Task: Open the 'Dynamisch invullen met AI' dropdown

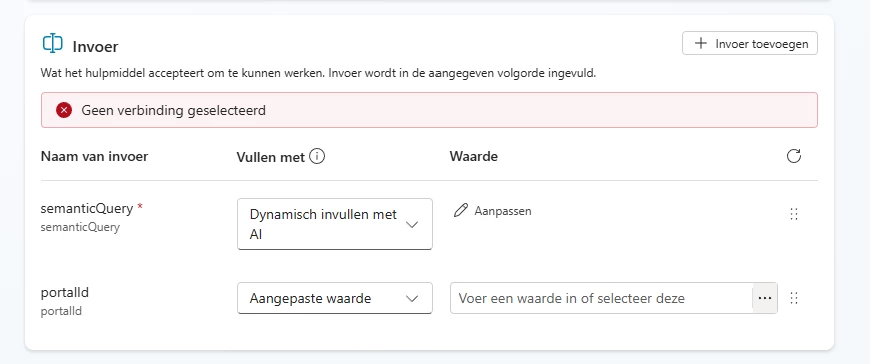Action: tap(335, 224)
